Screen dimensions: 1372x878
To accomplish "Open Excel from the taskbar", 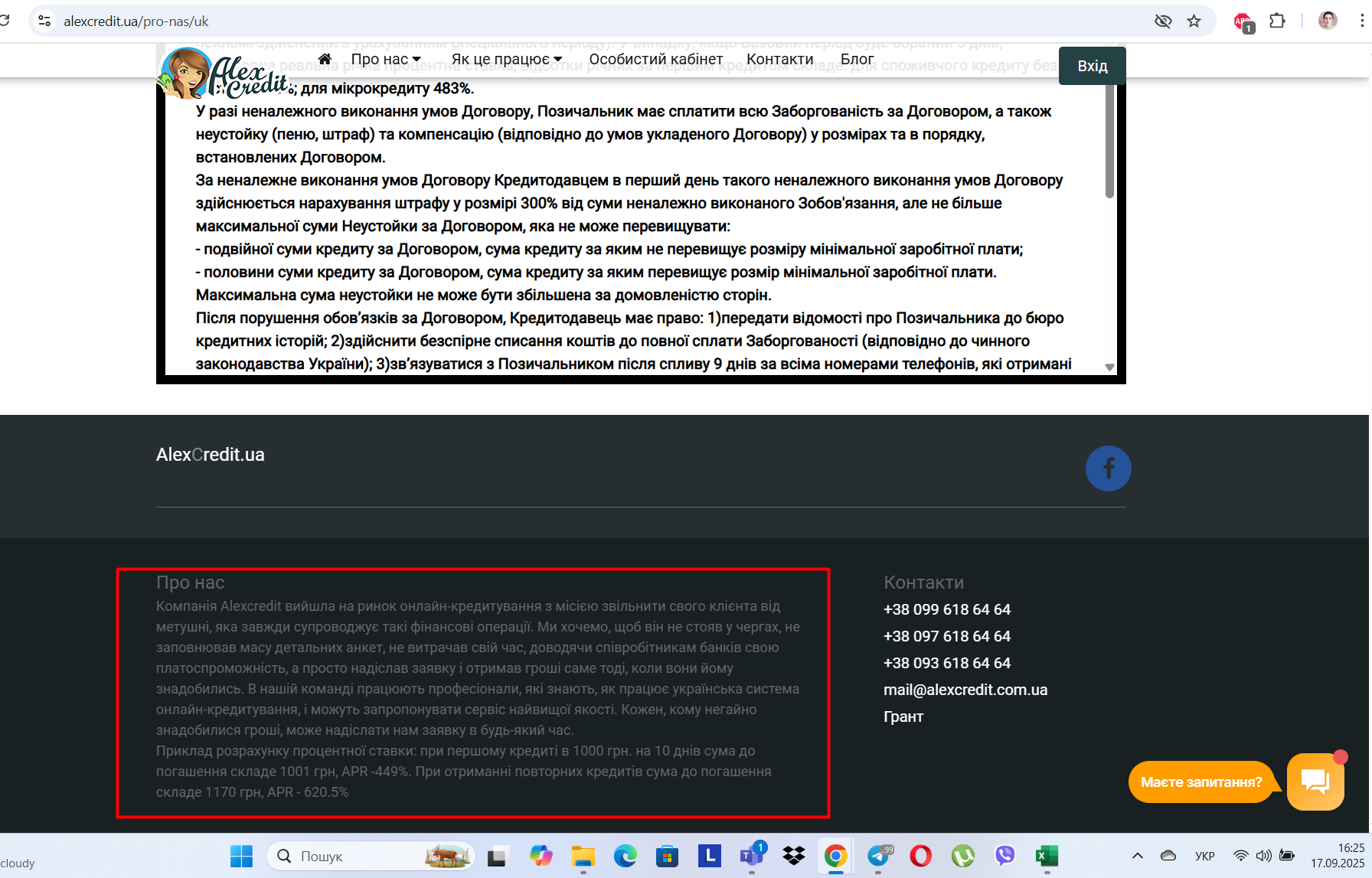I will pyautogui.click(x=1047, y=856).
